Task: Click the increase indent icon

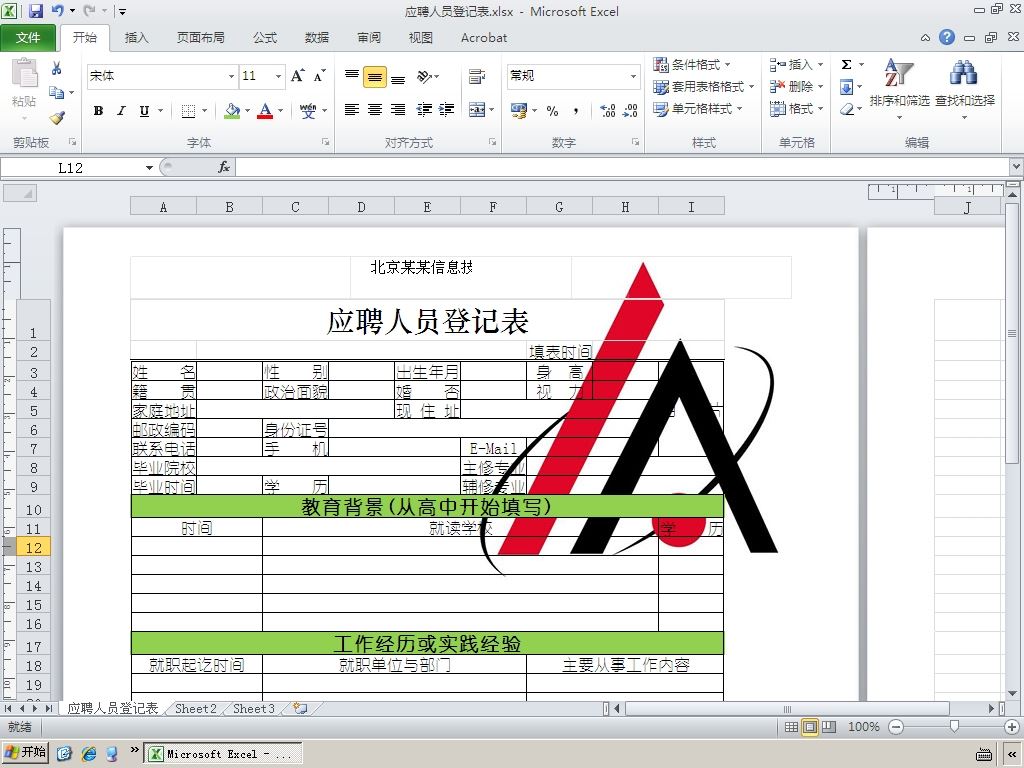Action: (x=447, y=110)
